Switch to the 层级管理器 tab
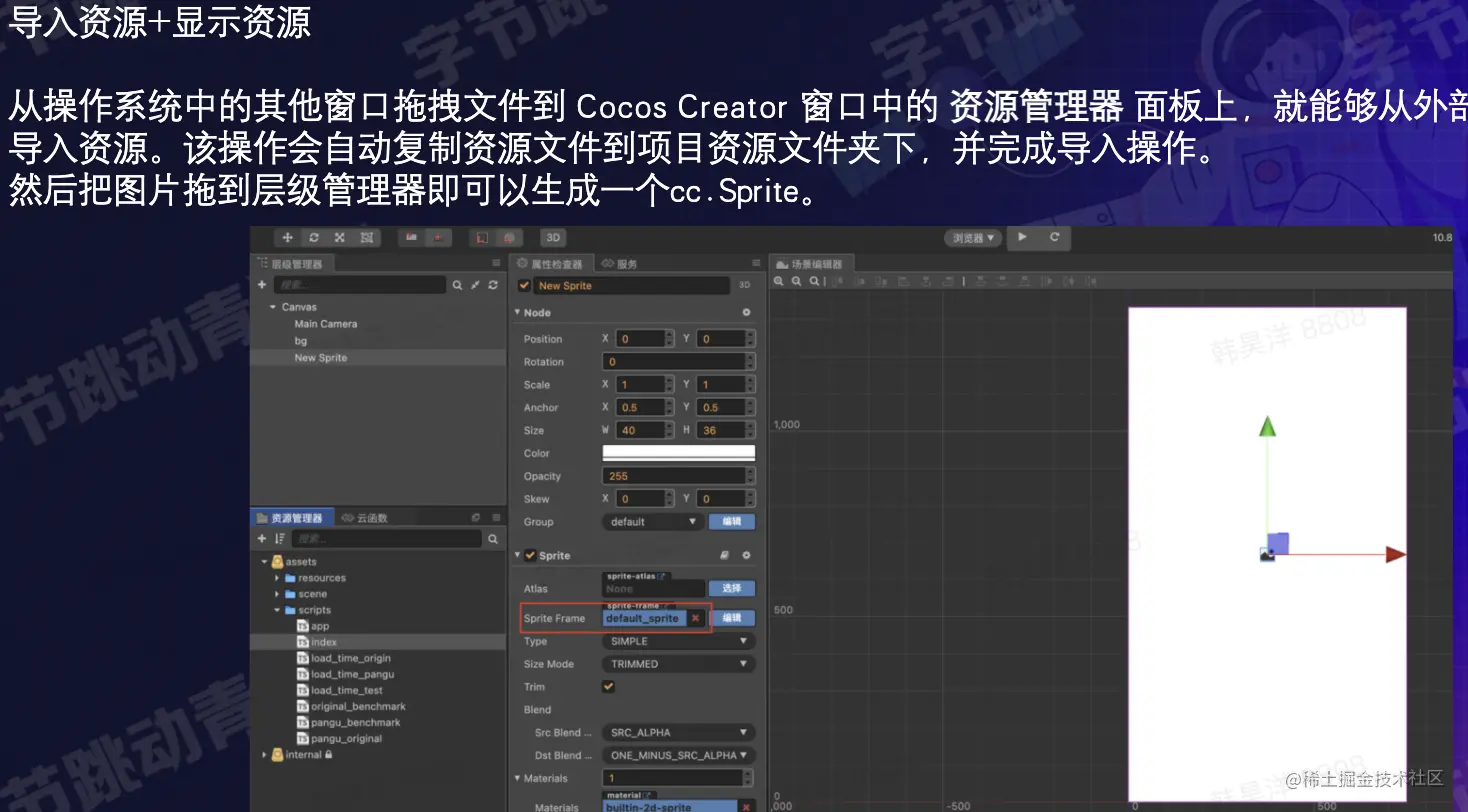The height and width of the screenshot is (812, 1468). coord(292,264)
